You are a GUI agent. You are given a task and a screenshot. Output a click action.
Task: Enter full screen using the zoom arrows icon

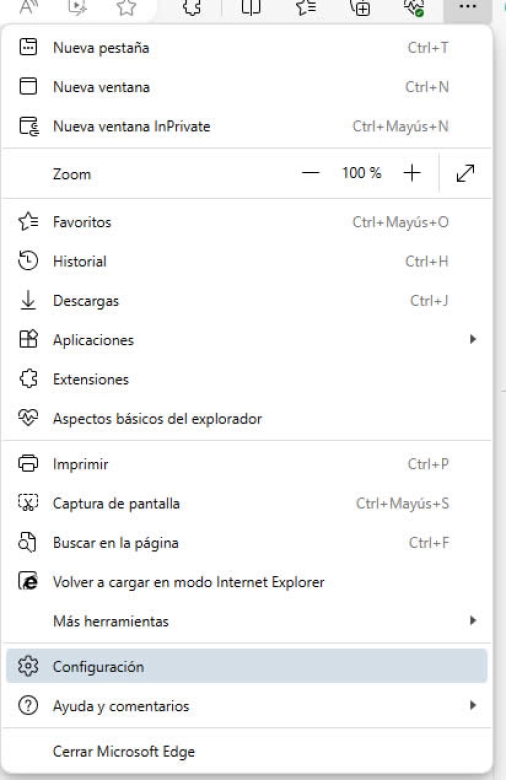coord(465,173)
